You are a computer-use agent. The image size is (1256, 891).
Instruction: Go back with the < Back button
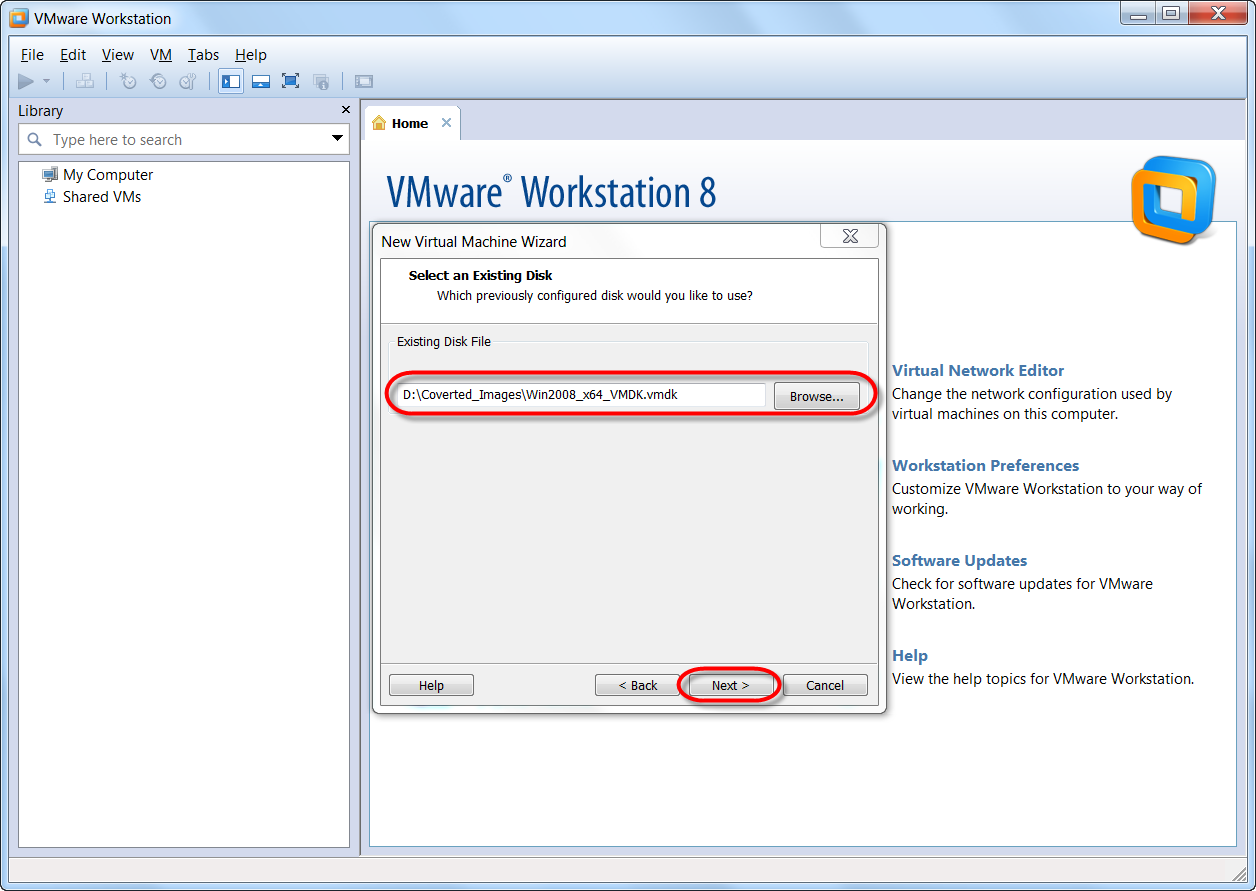(637, 685)
